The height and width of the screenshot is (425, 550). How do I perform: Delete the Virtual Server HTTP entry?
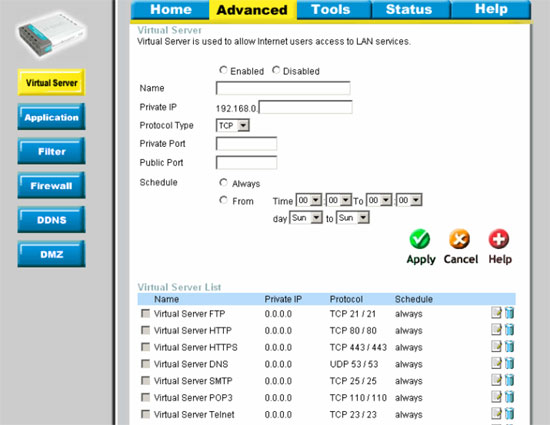(x=509, y=329)
